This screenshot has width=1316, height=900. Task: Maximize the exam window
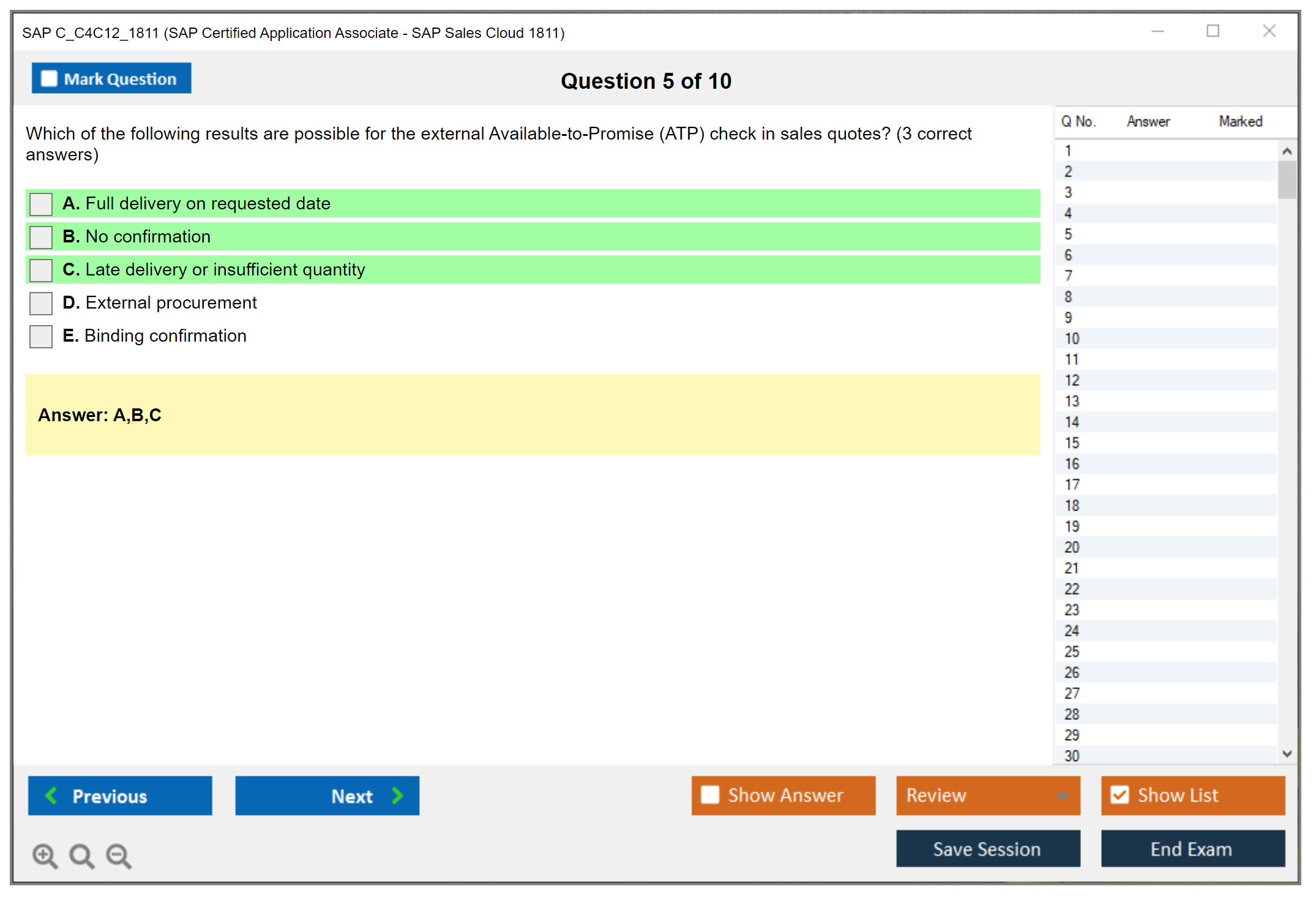[1213, 31]
